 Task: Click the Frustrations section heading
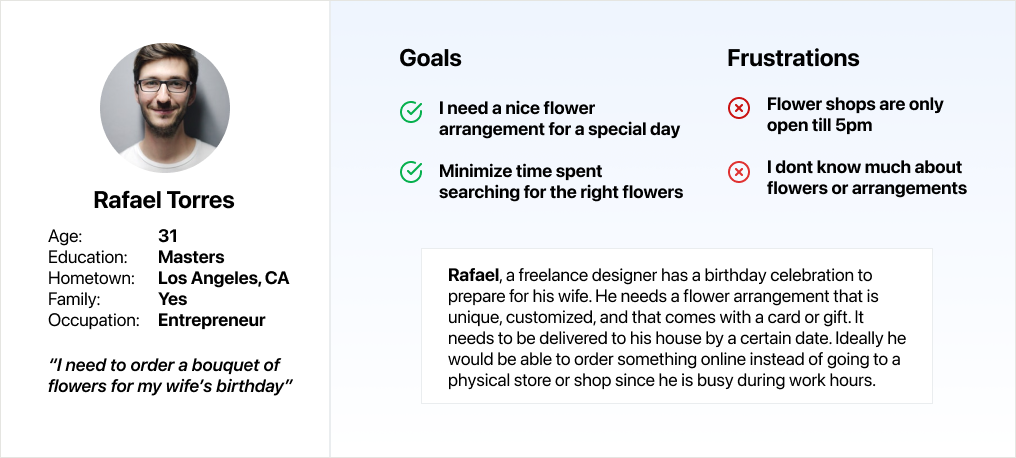click(x=793, y=58)
